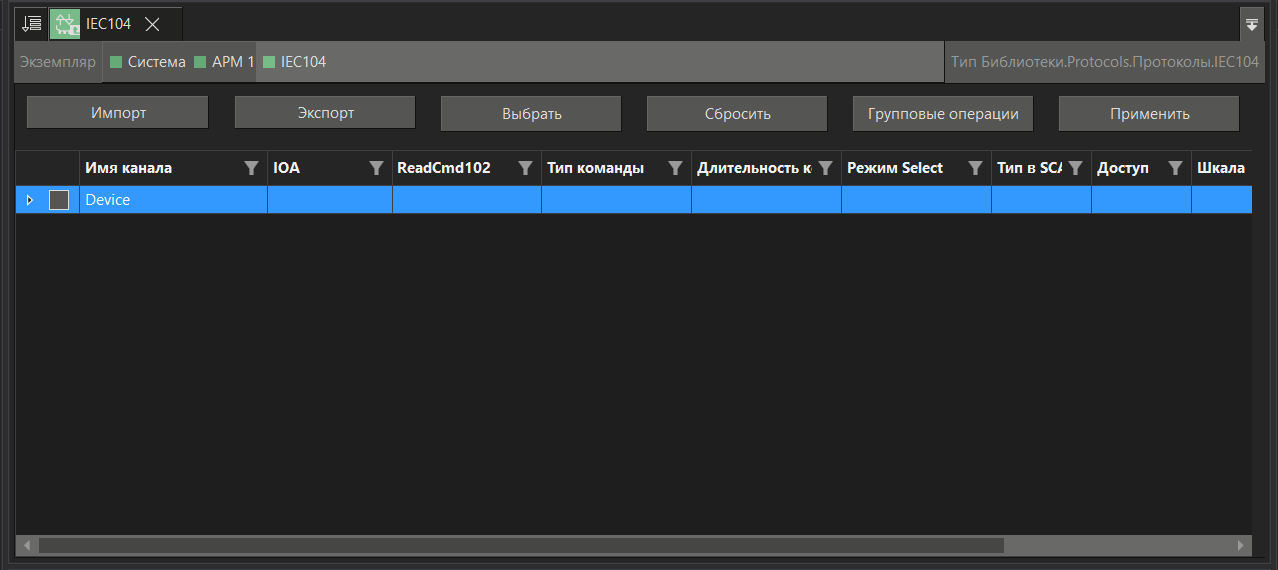
Task: Click the horizontal scrollbar thumb
Action: (x=520, y=546)
